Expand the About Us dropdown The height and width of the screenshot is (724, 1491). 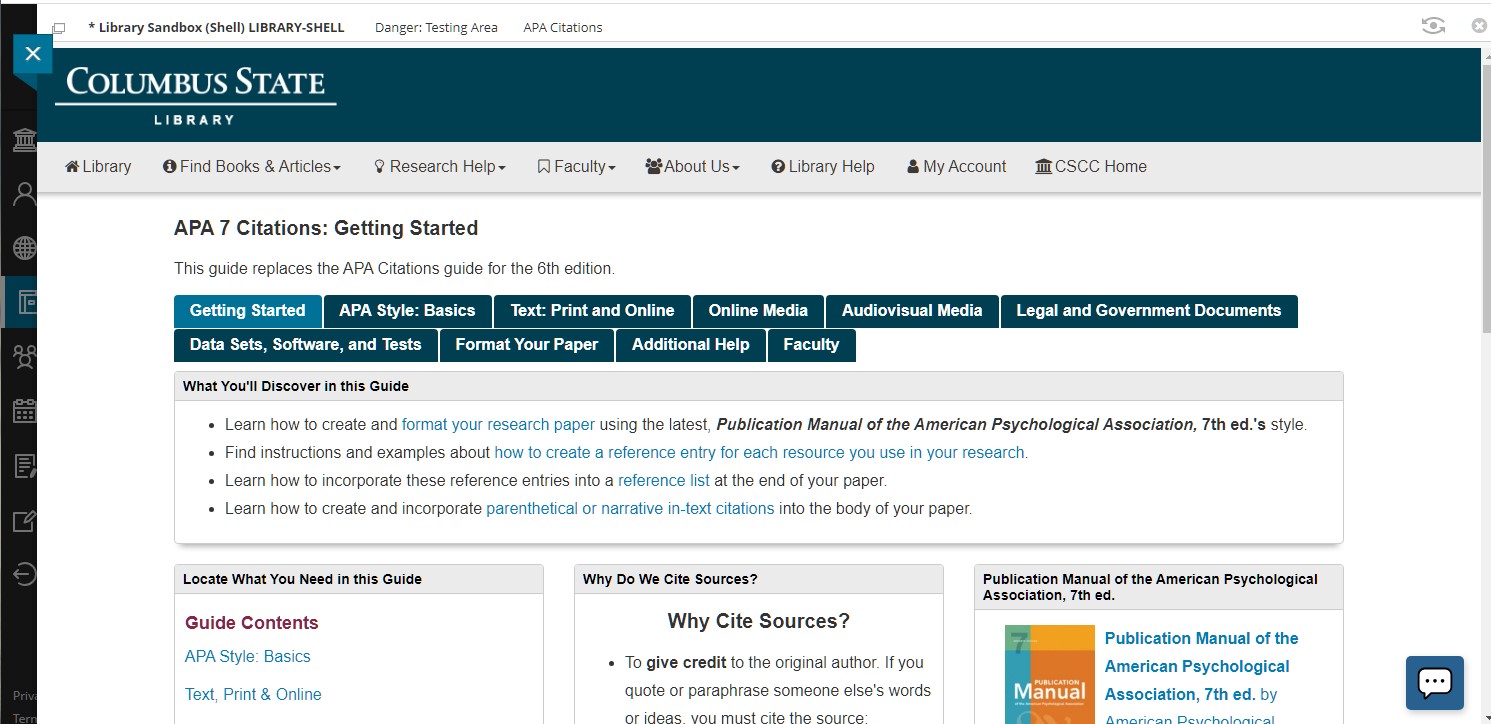pyautogui.click(x=693, y=167)
